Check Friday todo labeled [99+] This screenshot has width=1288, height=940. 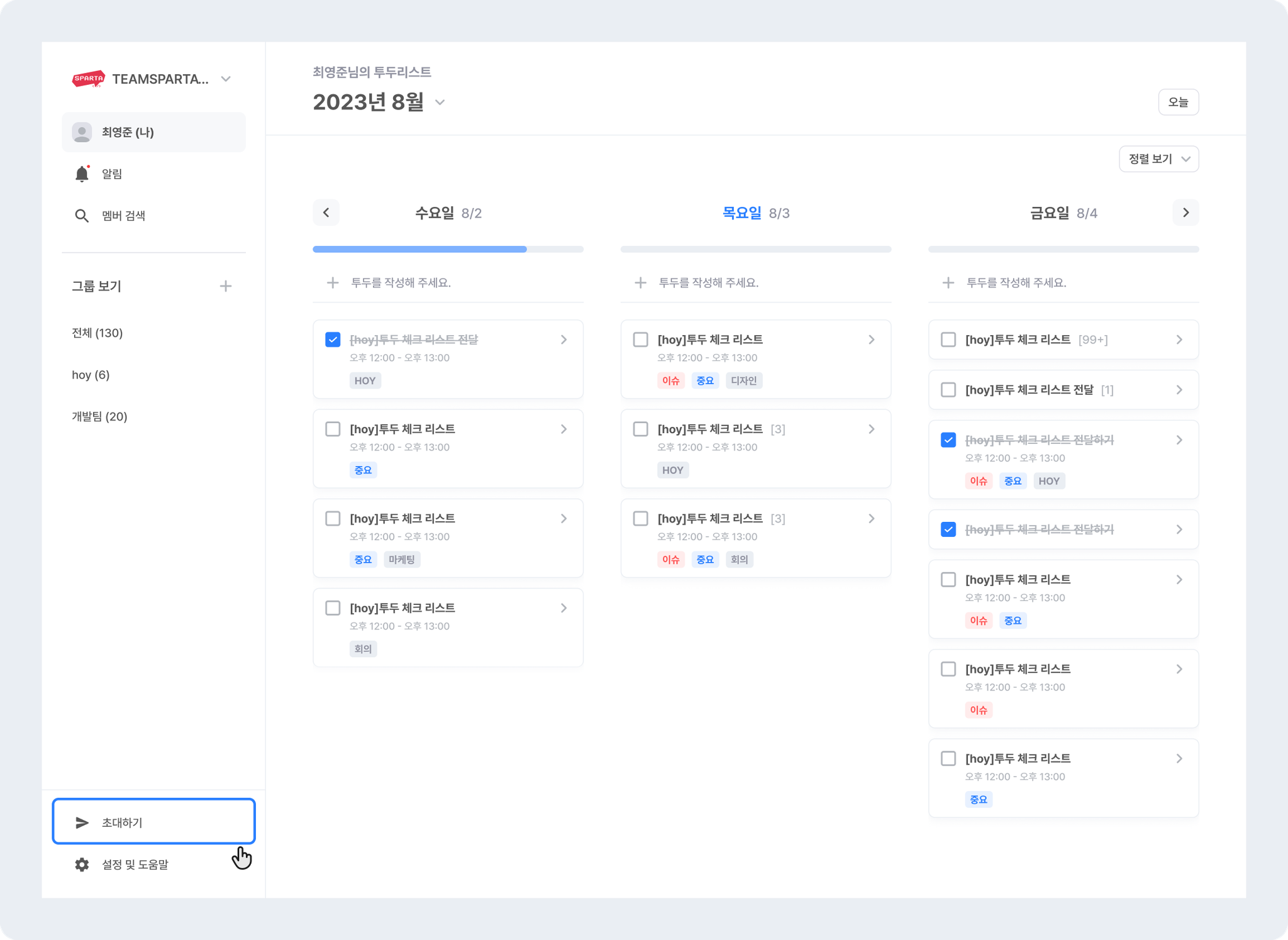948,340
